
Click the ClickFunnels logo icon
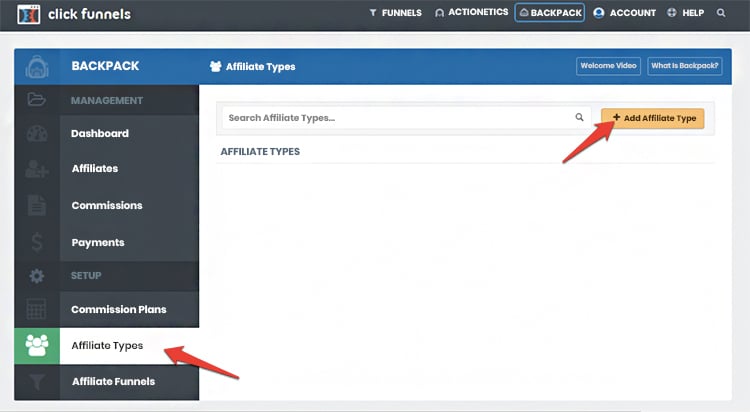30,14
